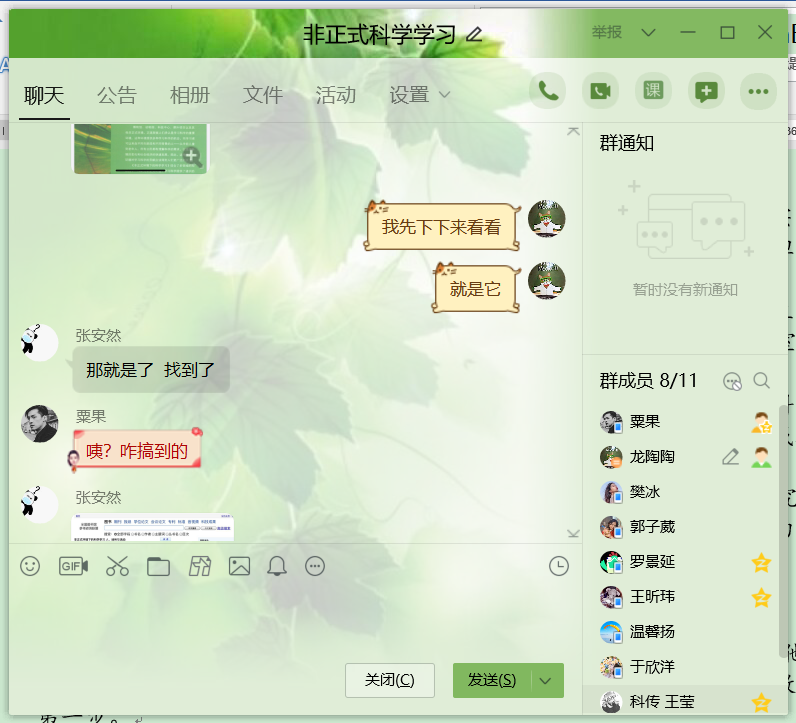
Task: Open the send options dropdown arrow
Action: point(546,680)
